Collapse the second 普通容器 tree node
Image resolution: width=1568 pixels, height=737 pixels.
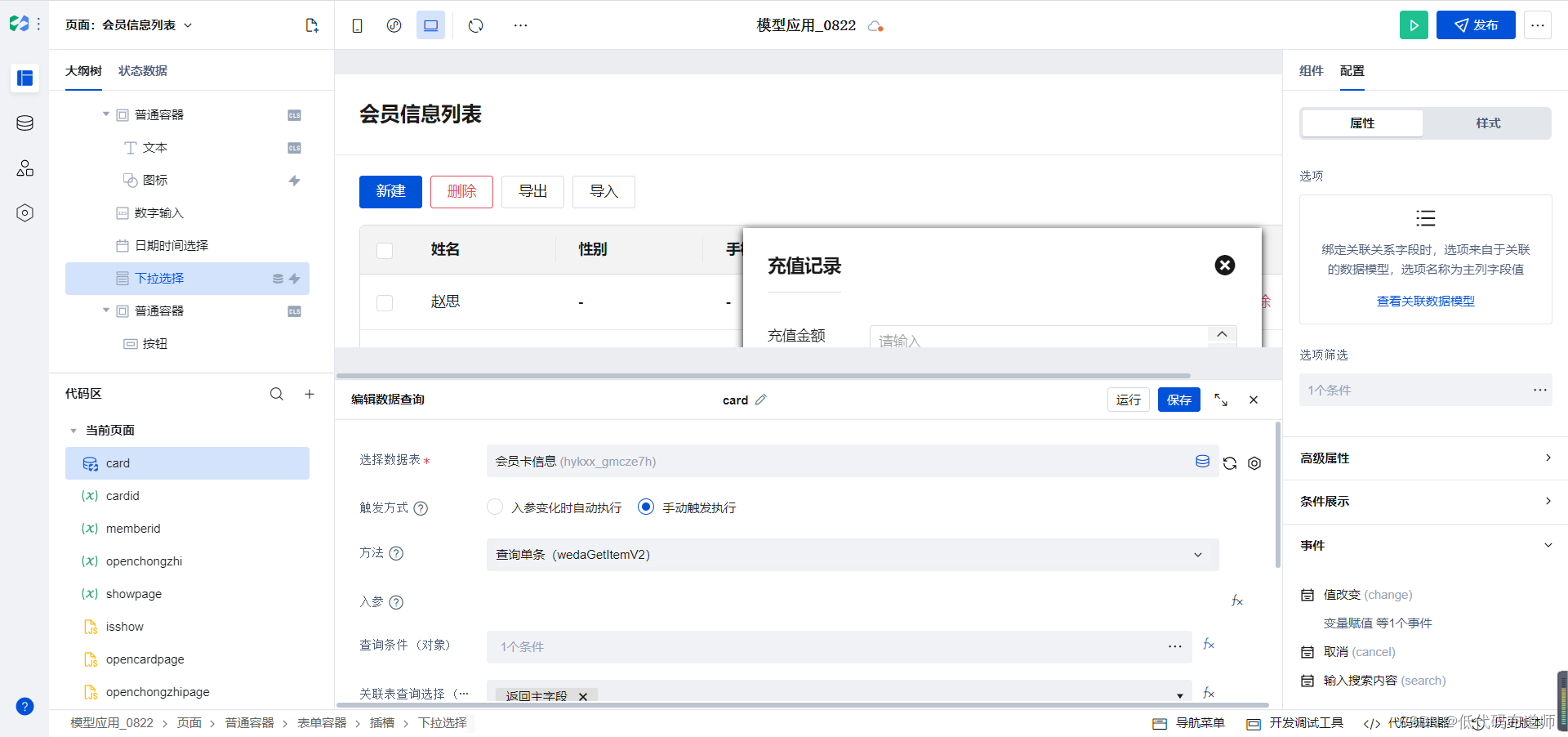coord(106,310)
